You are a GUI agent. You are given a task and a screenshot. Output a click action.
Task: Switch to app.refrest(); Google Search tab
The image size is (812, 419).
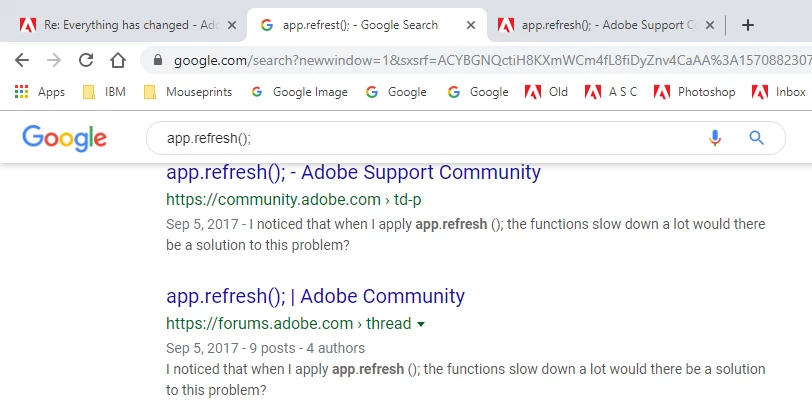point(367,25)
